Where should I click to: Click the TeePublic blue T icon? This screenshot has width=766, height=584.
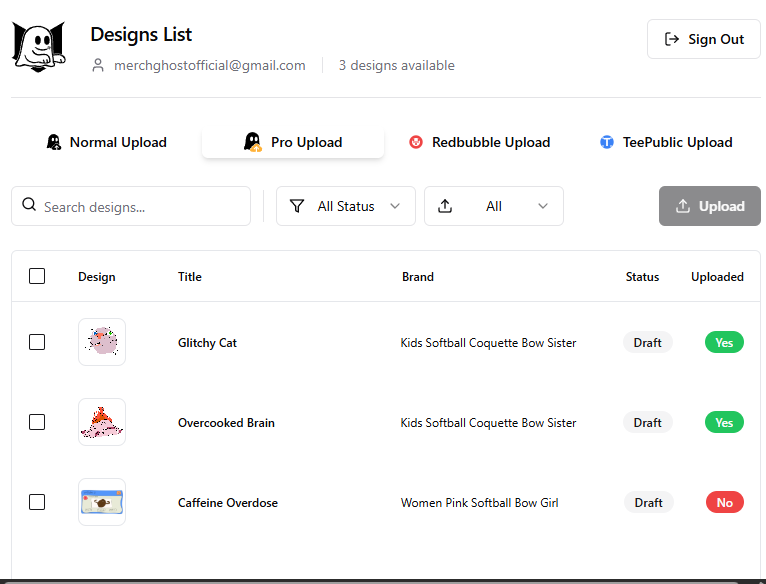tap(607, 142)
